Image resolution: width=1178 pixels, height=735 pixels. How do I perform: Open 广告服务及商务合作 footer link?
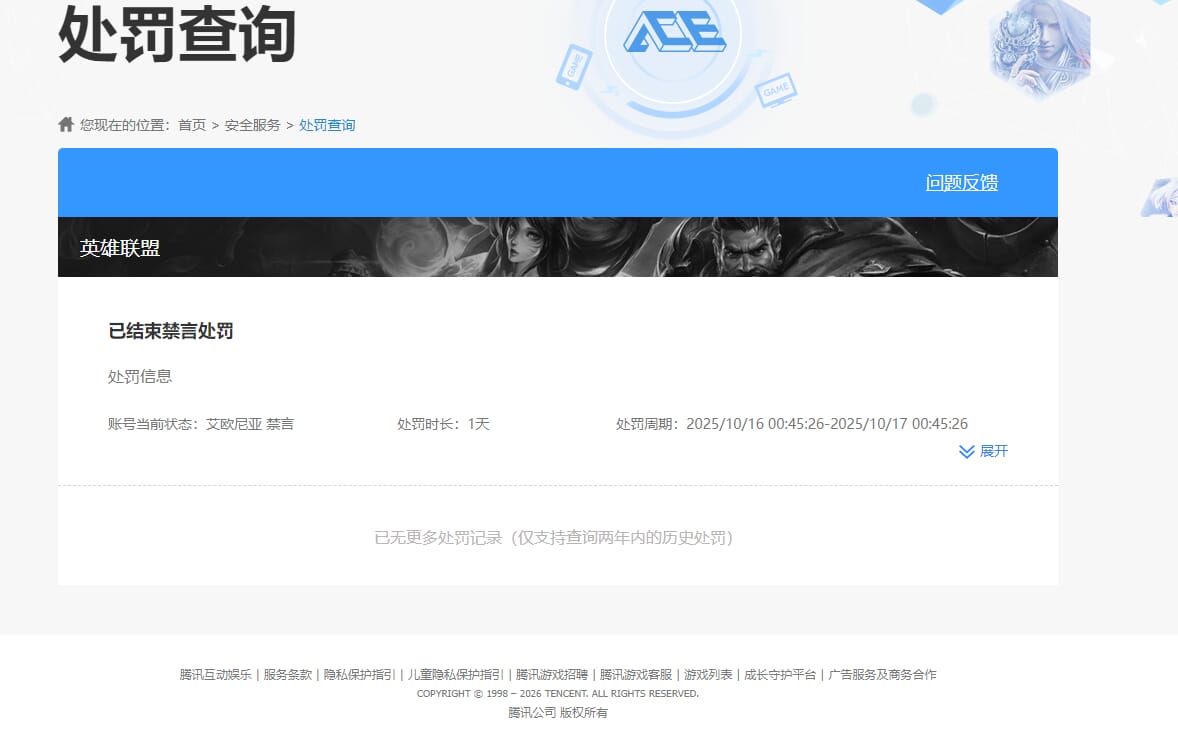(882, 674)
